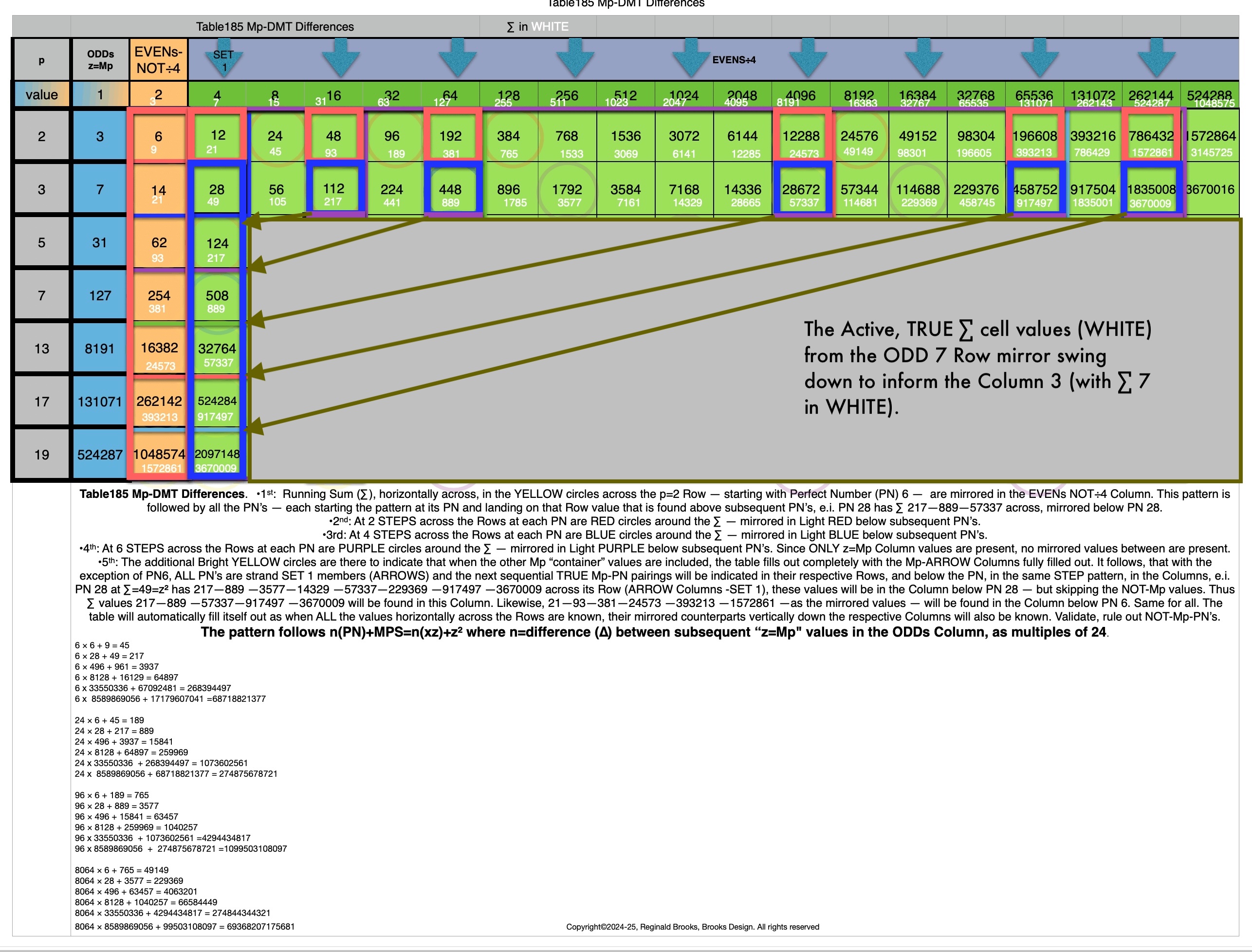The height and width of the screenshot is (952, 1252).
Task: Click the p row header showing 13
Action: point(41,348)
